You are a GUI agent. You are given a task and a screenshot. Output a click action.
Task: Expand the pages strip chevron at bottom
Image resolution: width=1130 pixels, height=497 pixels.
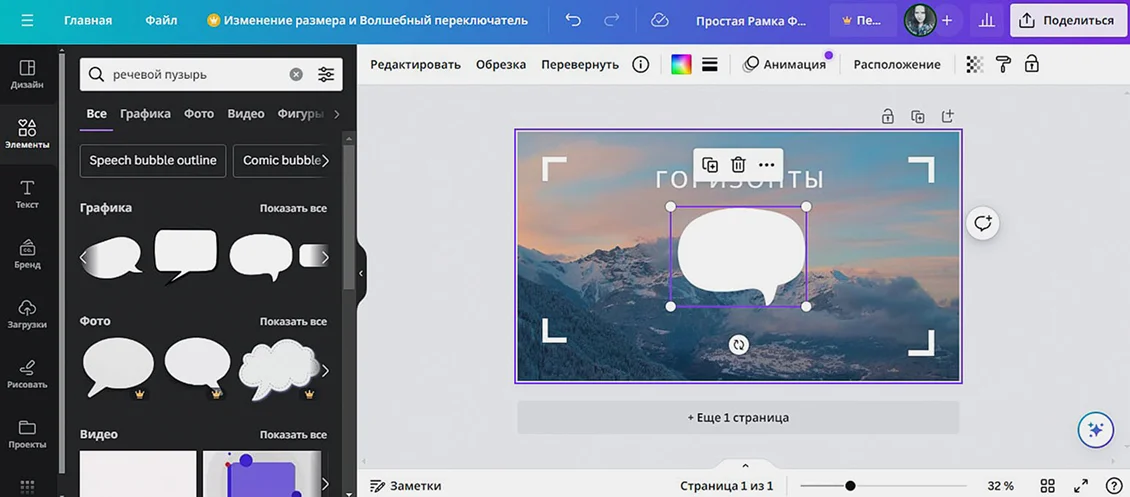745,466
